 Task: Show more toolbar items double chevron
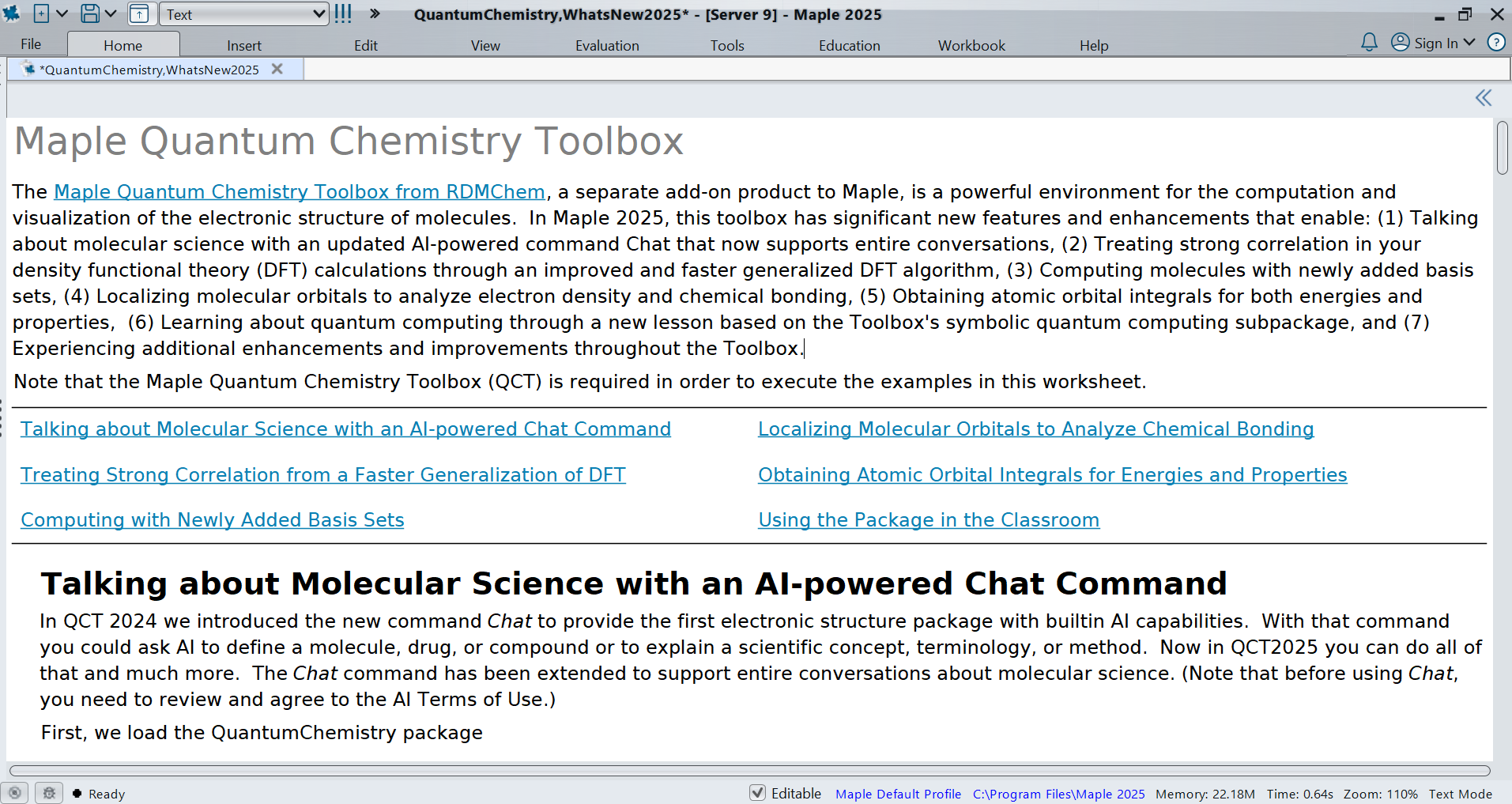[x=375, y=13]
